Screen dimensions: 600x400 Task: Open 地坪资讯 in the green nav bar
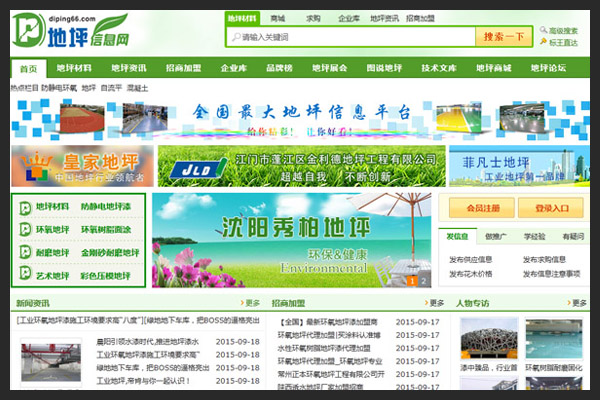click(129, 68)
